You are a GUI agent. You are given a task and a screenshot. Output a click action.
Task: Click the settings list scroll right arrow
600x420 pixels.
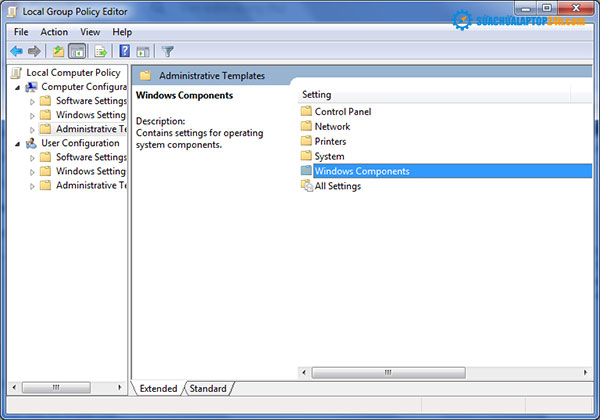coord(585,372)
